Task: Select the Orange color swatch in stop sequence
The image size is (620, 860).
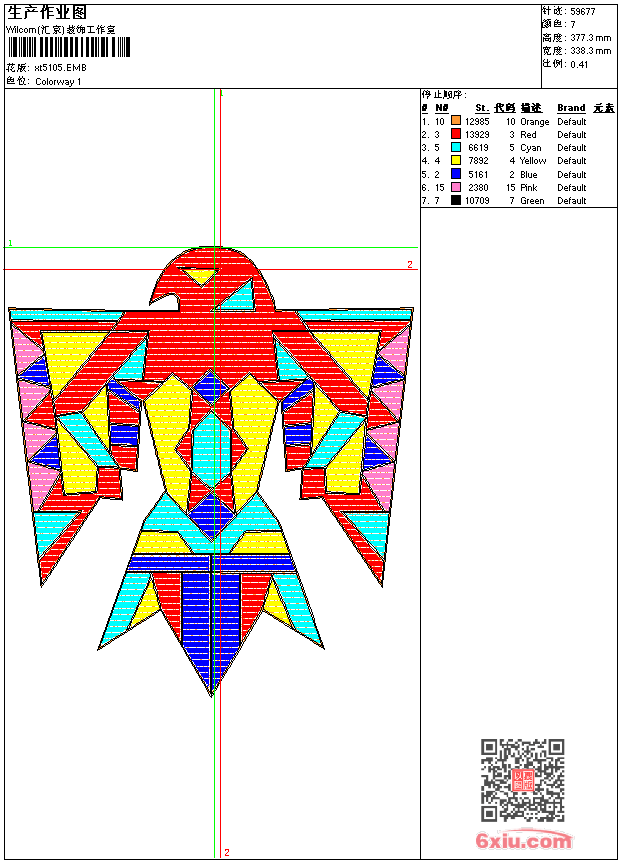Action: 456,121
